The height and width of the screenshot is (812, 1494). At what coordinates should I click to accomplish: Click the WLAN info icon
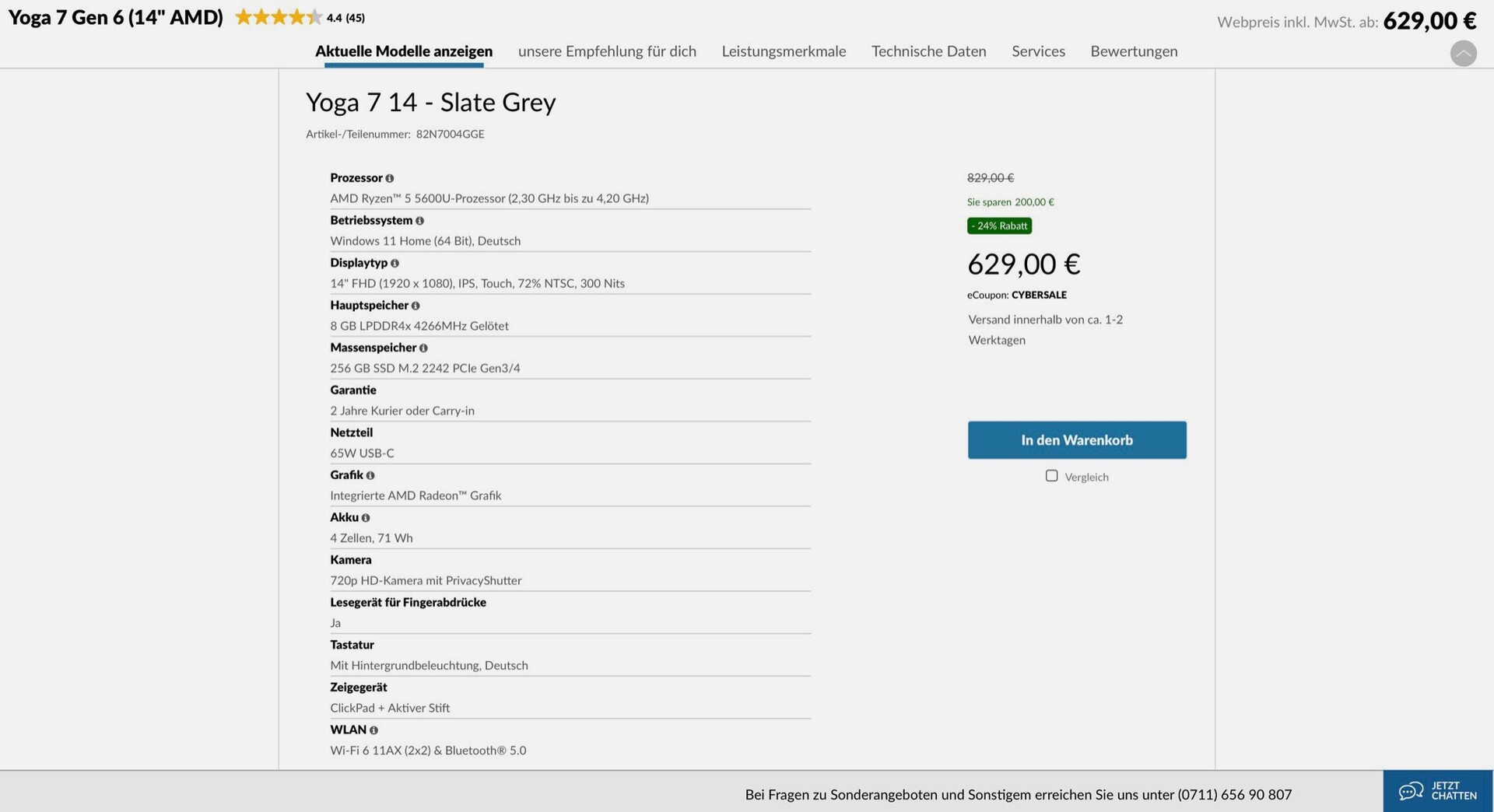pos(373,730)
